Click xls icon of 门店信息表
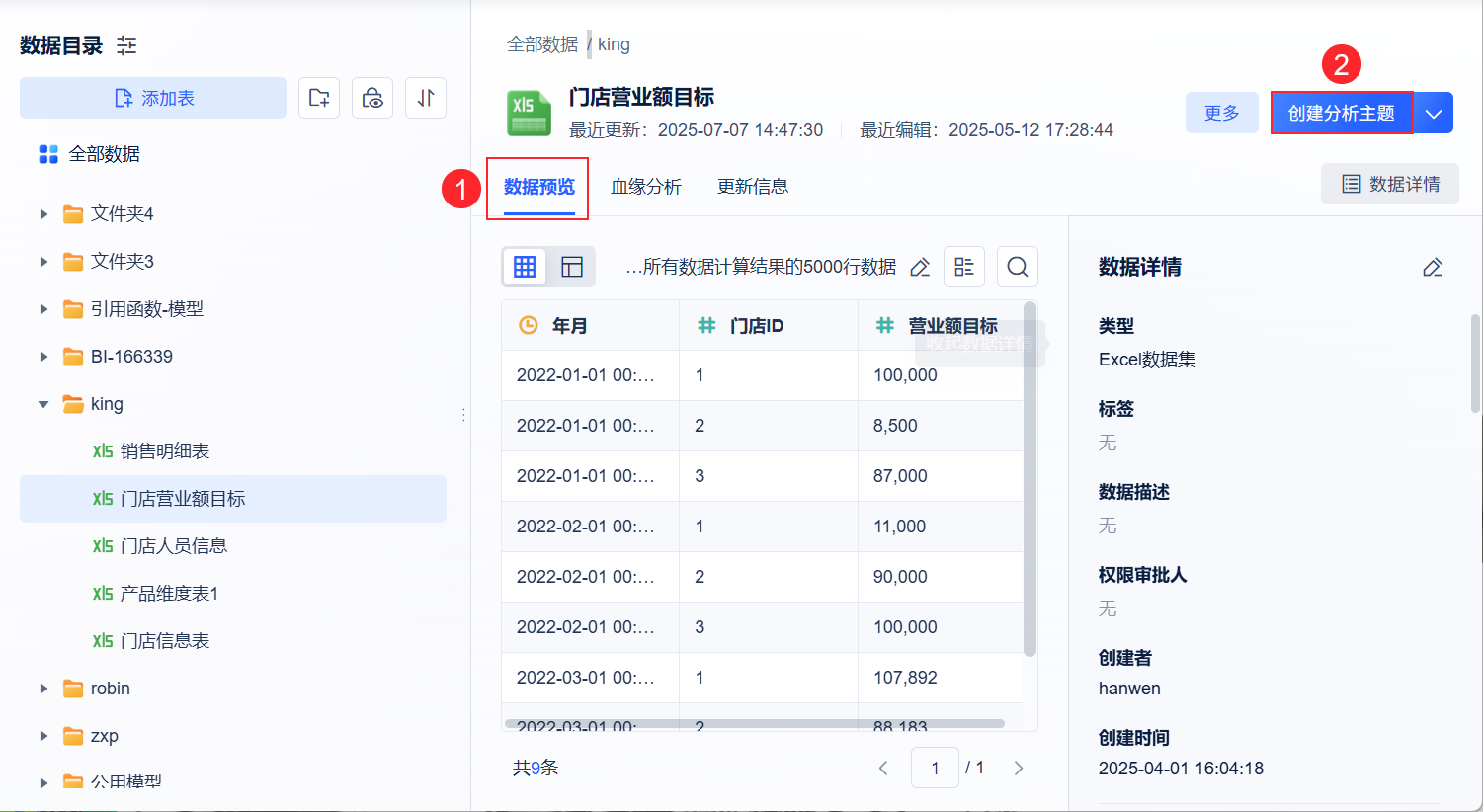Screen dimensions: 1483x812 point(103,641)
